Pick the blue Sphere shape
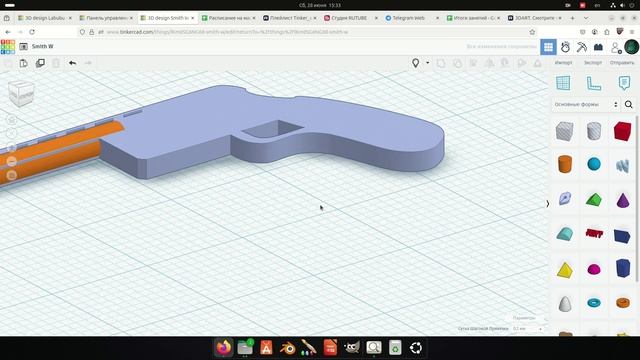640x360 pixels. point(594,164)
